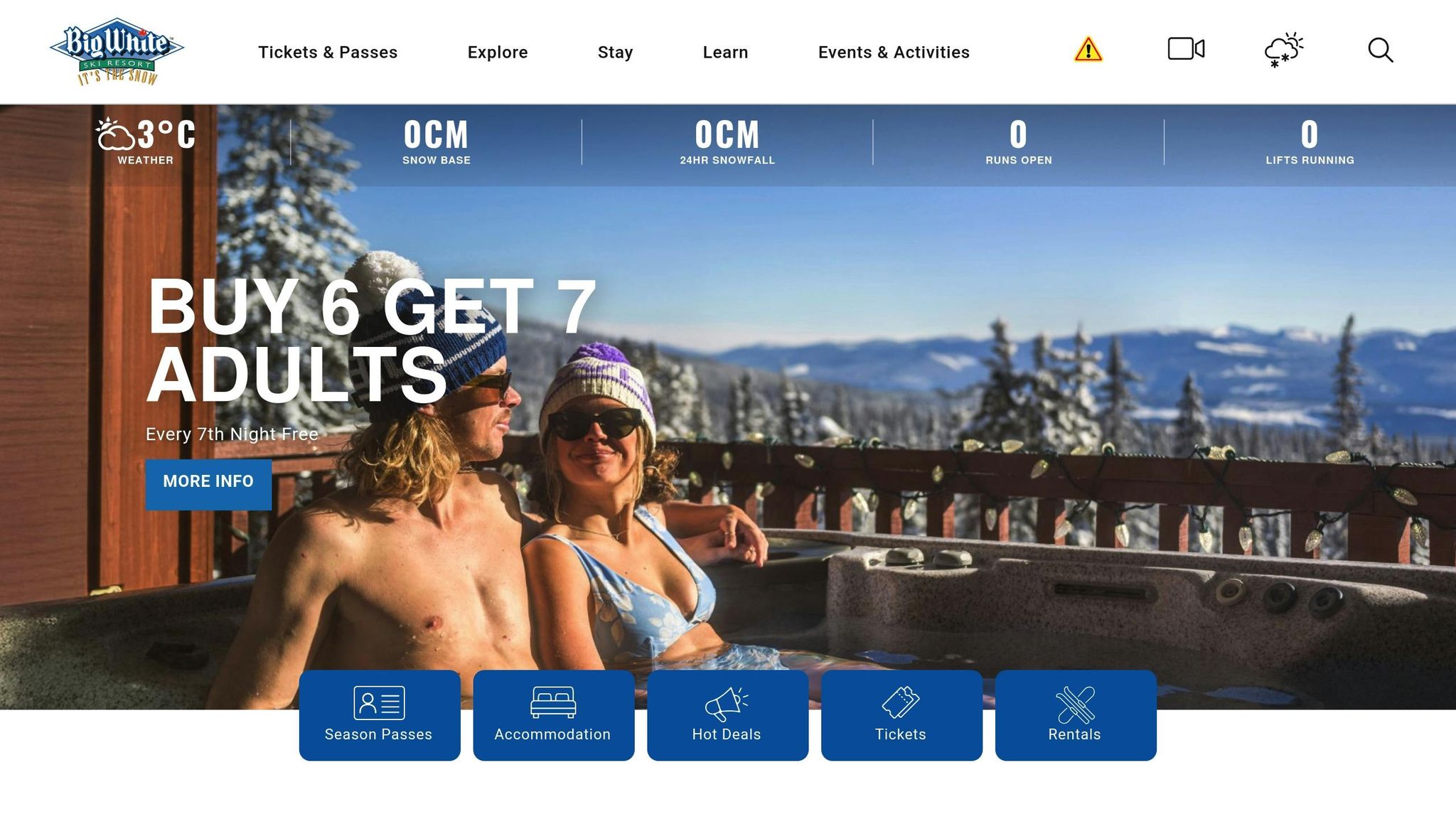Click the Season Passes card icon
This screenshot has width=1456, height=819.
(x=380, y=703)
